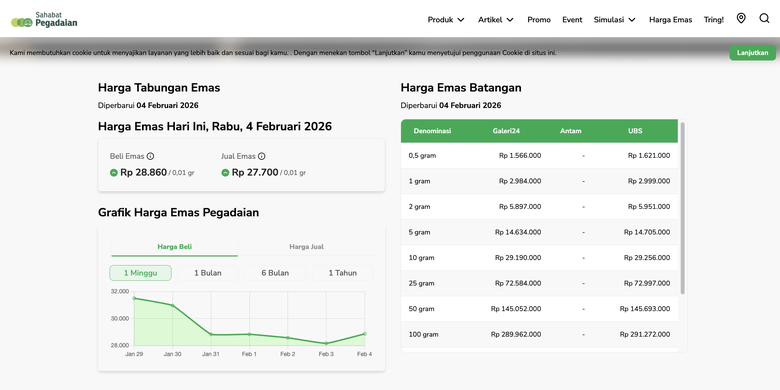Click the Feb 4 chart data point
This screenshot has height=390, width=780.
click(x=365, y=334)
